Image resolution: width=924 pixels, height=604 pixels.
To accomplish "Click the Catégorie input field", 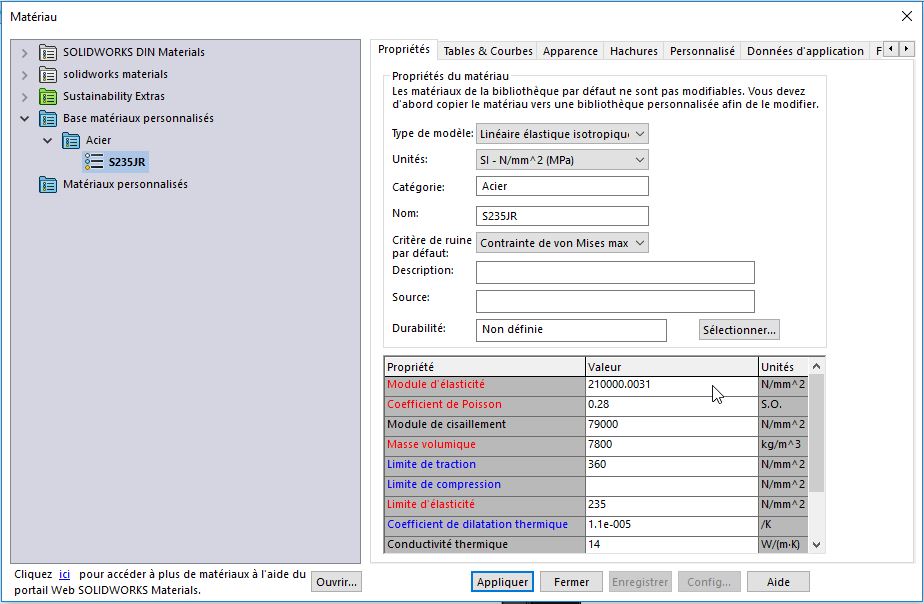I will tap(562, 186).
